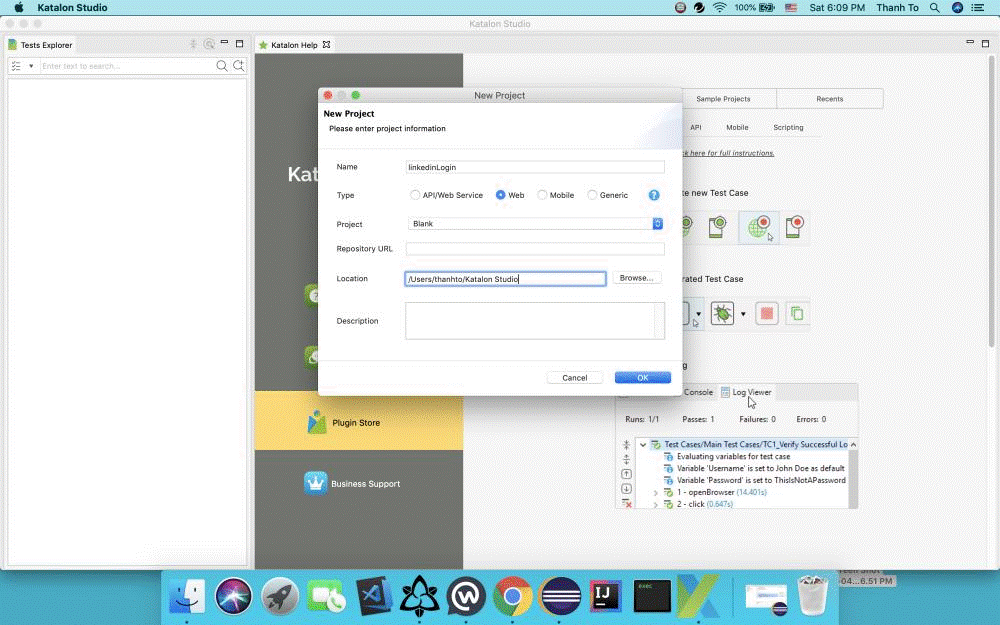Click the down arrow icon in Log Viewer
Screen dimensions: 1000x625
(626, 489)
